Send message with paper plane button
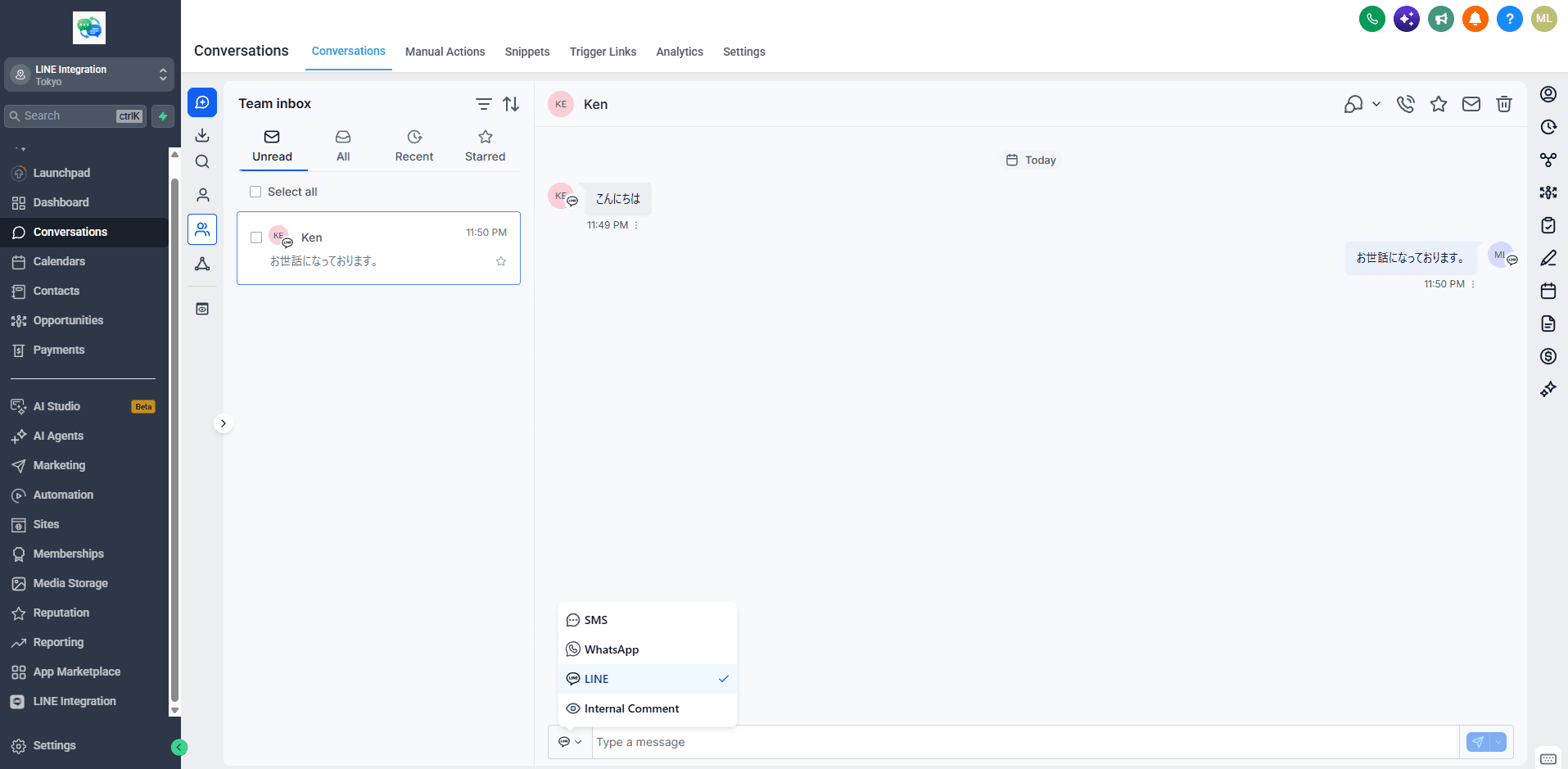The image size is (1568, 769). click(1478, 742)
